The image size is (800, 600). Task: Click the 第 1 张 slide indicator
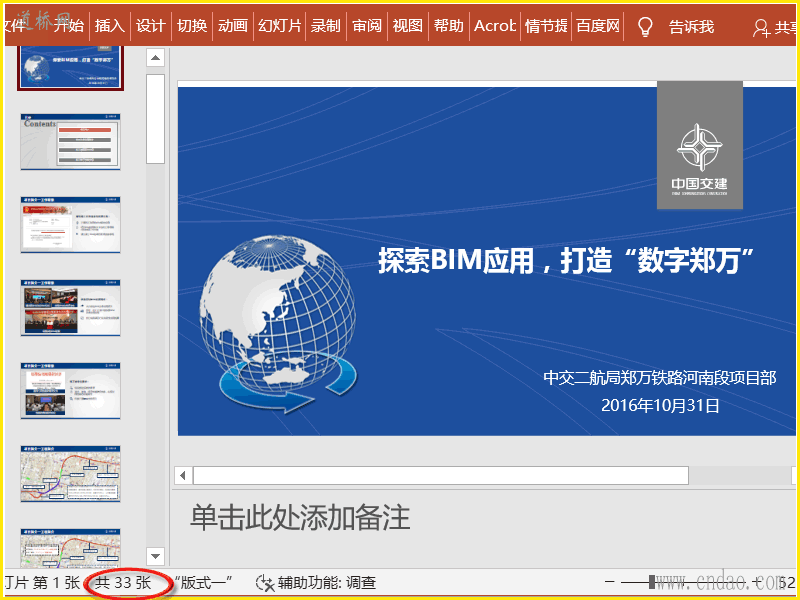pyautogui.click(x=56, y=583)
